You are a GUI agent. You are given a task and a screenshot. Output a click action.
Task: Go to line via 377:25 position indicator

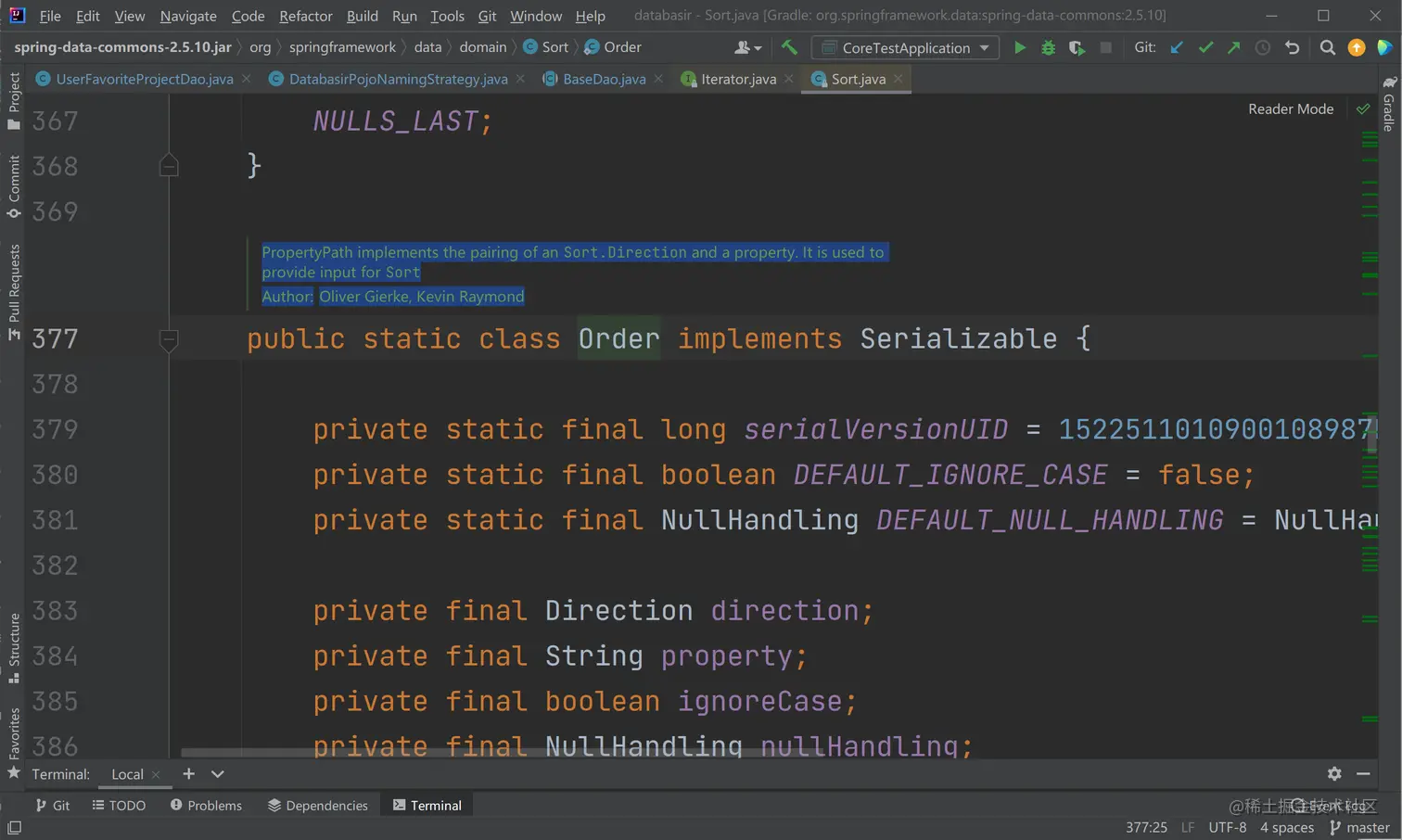click(x=1146, y=827)
